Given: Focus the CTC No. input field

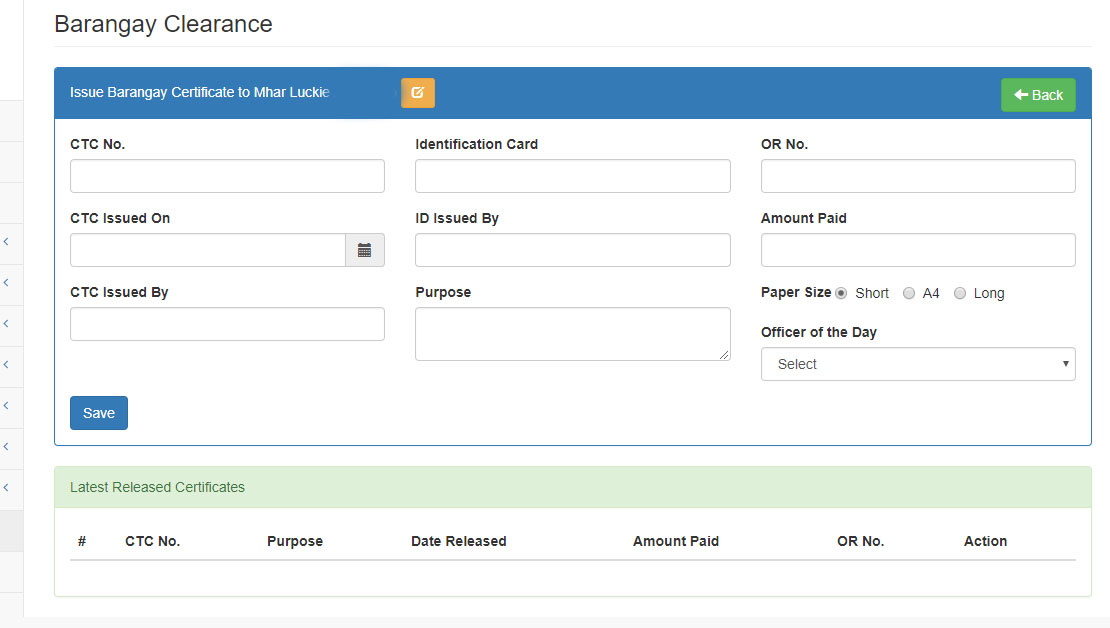Looking at the screenshot, I should coord(227,176).
